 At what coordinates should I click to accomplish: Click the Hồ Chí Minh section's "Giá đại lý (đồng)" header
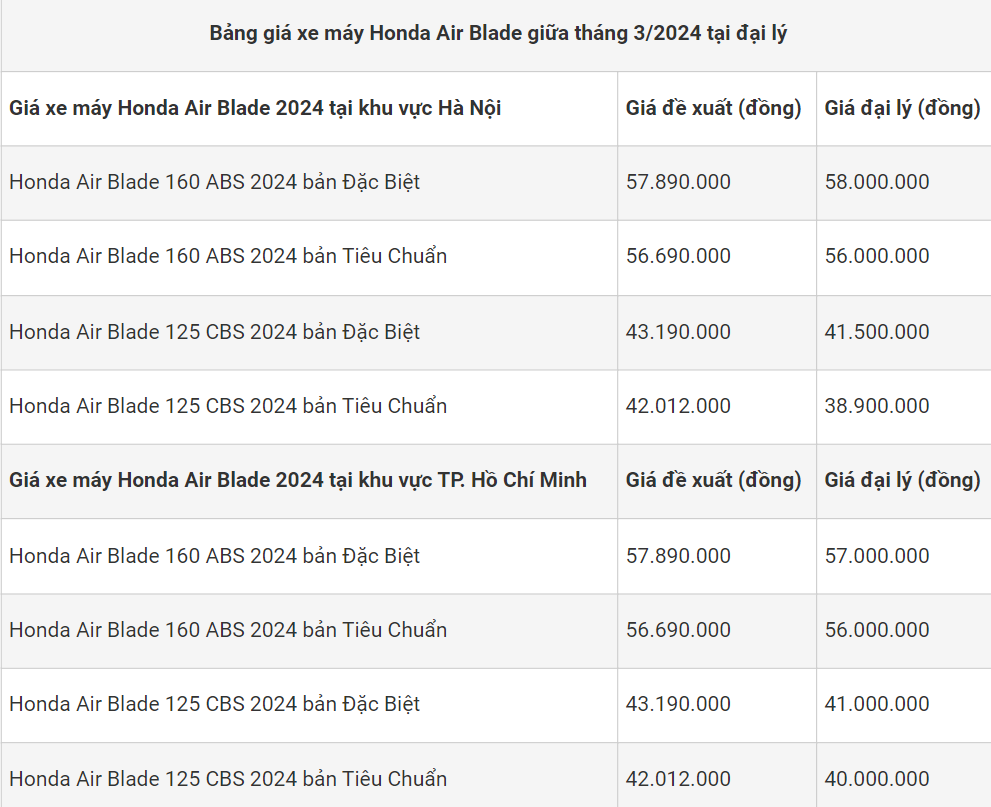(902, 480)
